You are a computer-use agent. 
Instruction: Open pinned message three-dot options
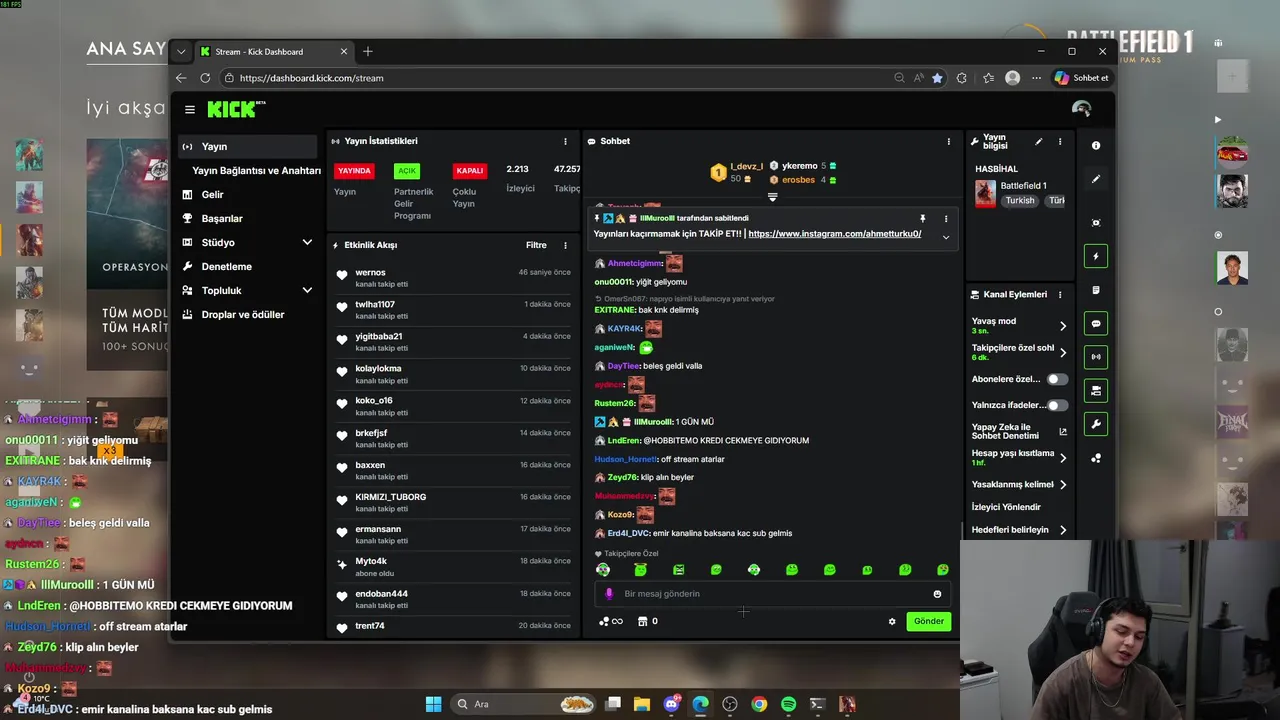click(x=946, y=218)
